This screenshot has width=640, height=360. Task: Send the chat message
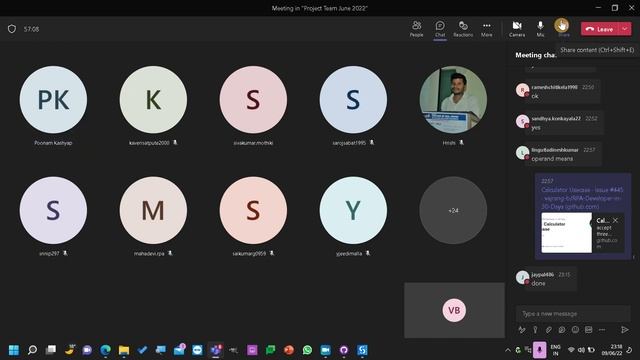pos(624,329)
